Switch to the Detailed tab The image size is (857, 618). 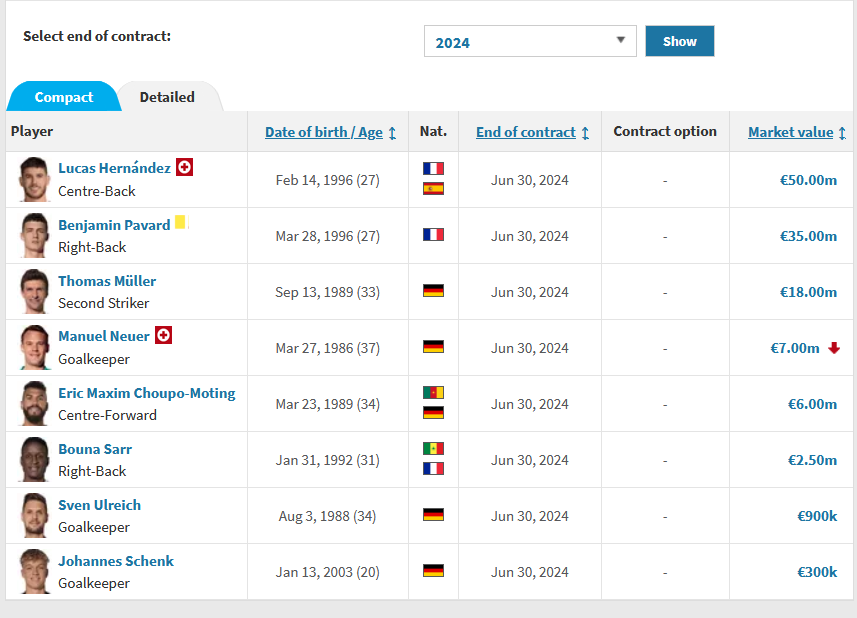coord(167,97)
